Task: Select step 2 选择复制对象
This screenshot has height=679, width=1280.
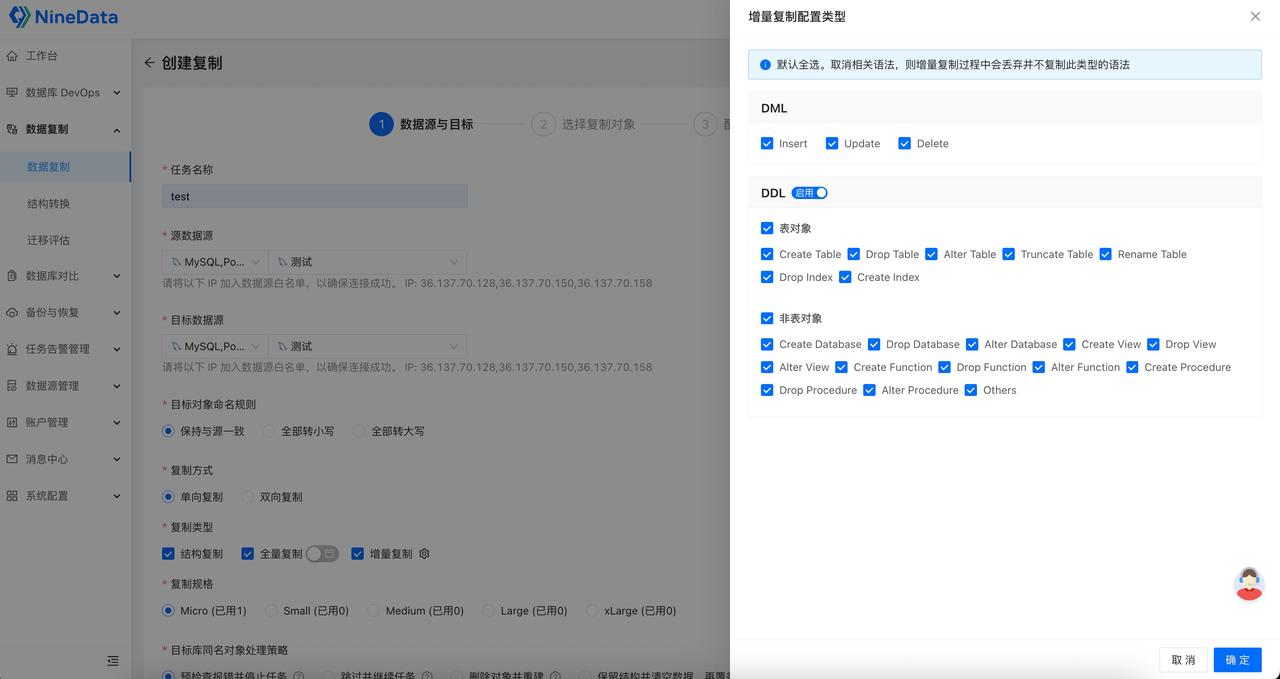Action: [584, 124]
